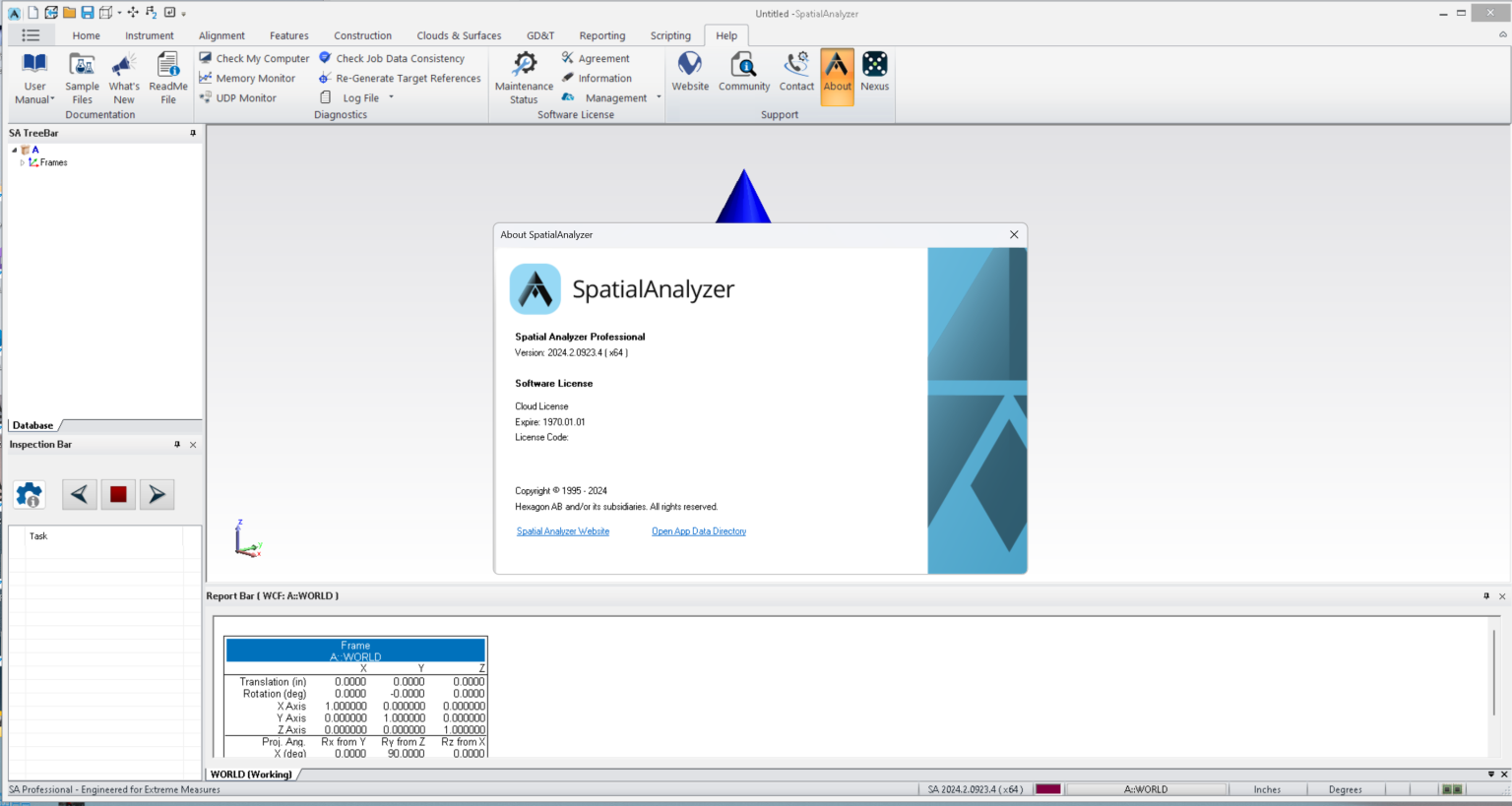The image size is (1512, 806).
Task: Click the About ribbon button
Action: coord(837,77)
